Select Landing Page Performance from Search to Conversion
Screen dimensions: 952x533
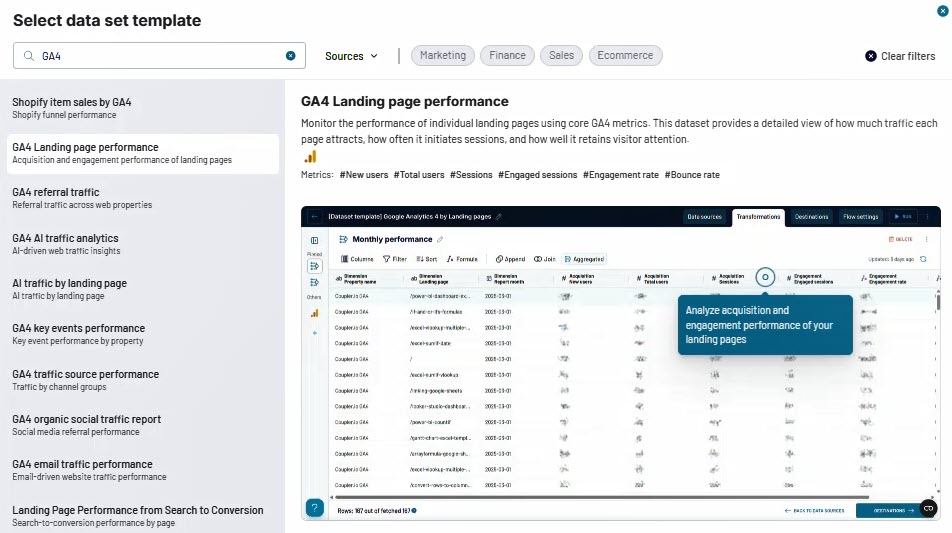[x=143, y=516]
